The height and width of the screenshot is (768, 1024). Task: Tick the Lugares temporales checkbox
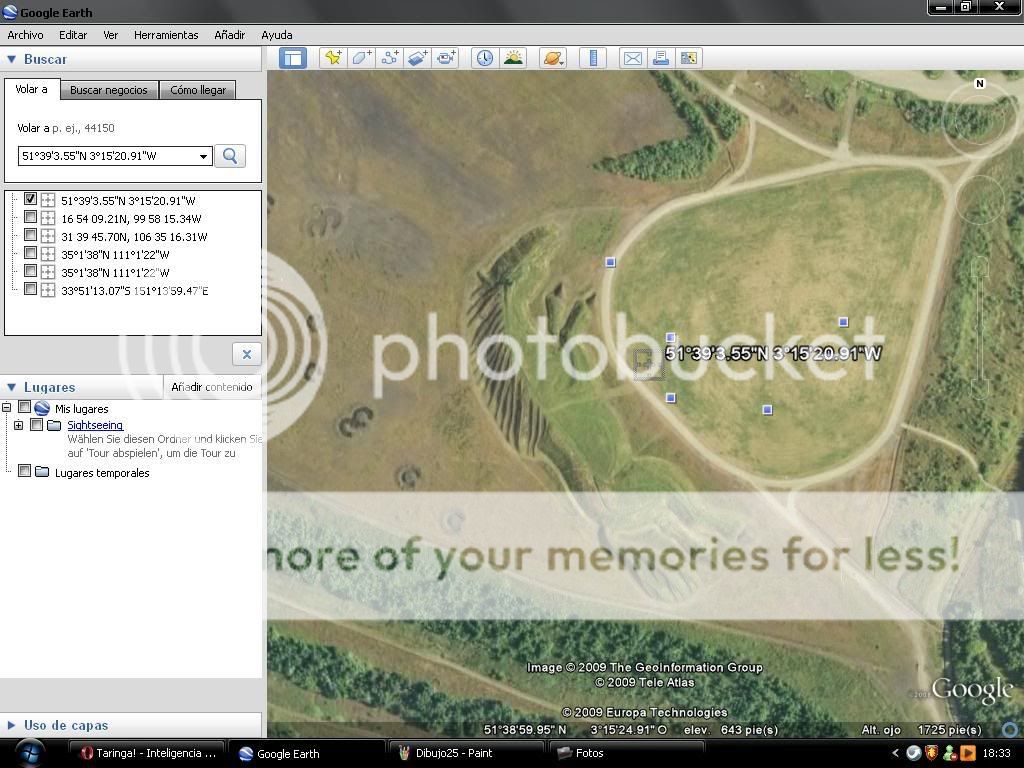(24, 471)
